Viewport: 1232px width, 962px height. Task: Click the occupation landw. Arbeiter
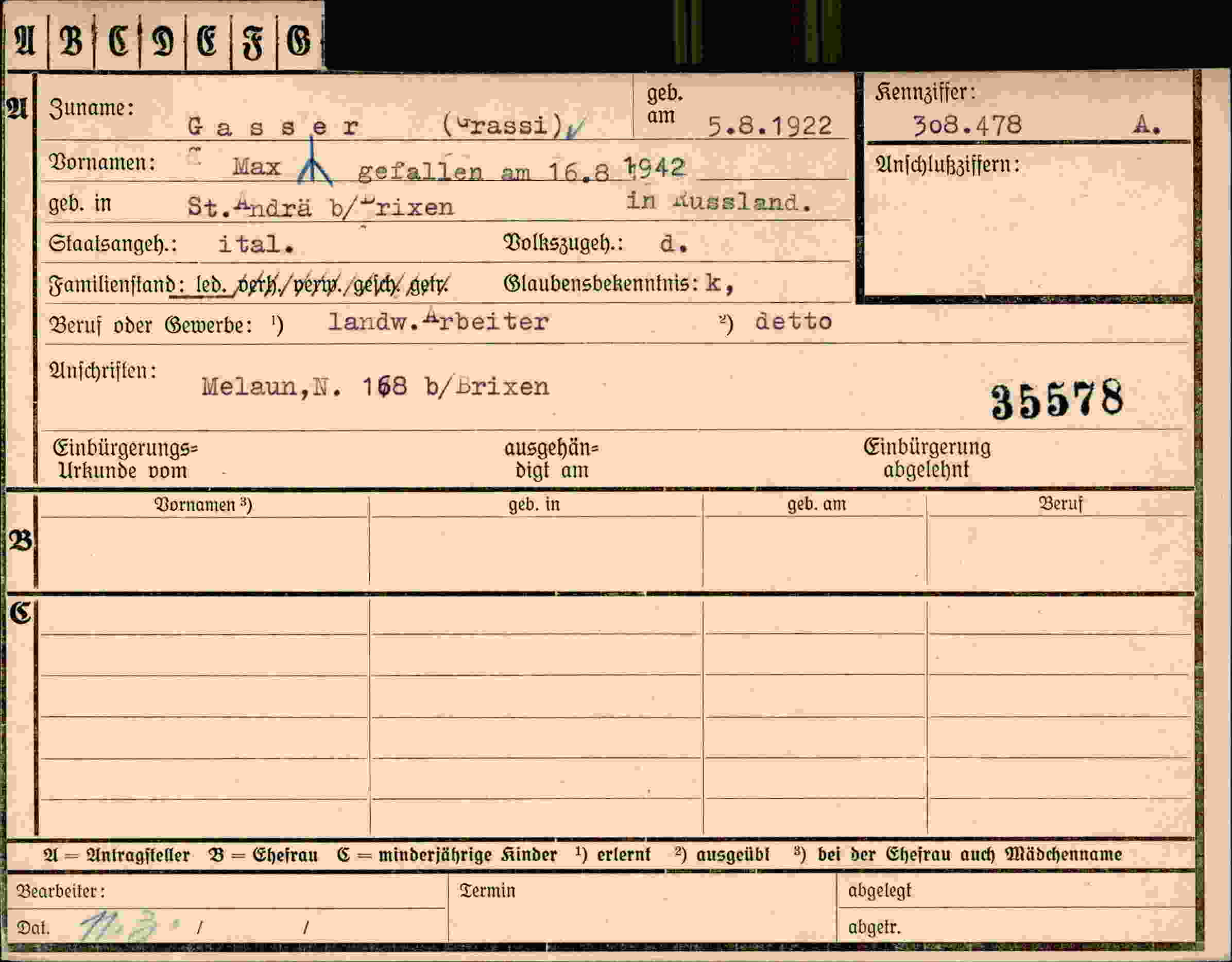click(438, 320)
